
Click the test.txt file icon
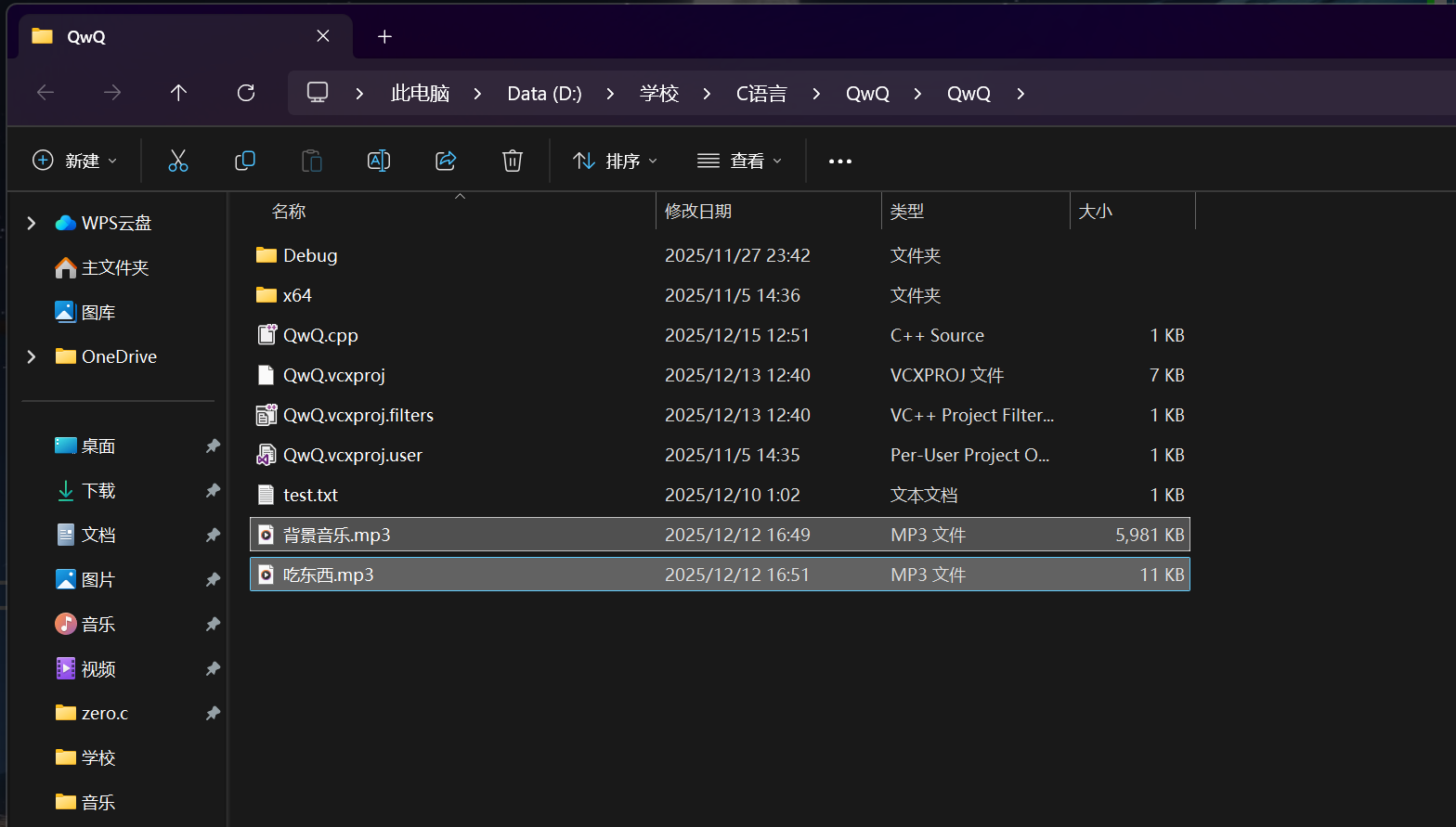coord(266,495)
